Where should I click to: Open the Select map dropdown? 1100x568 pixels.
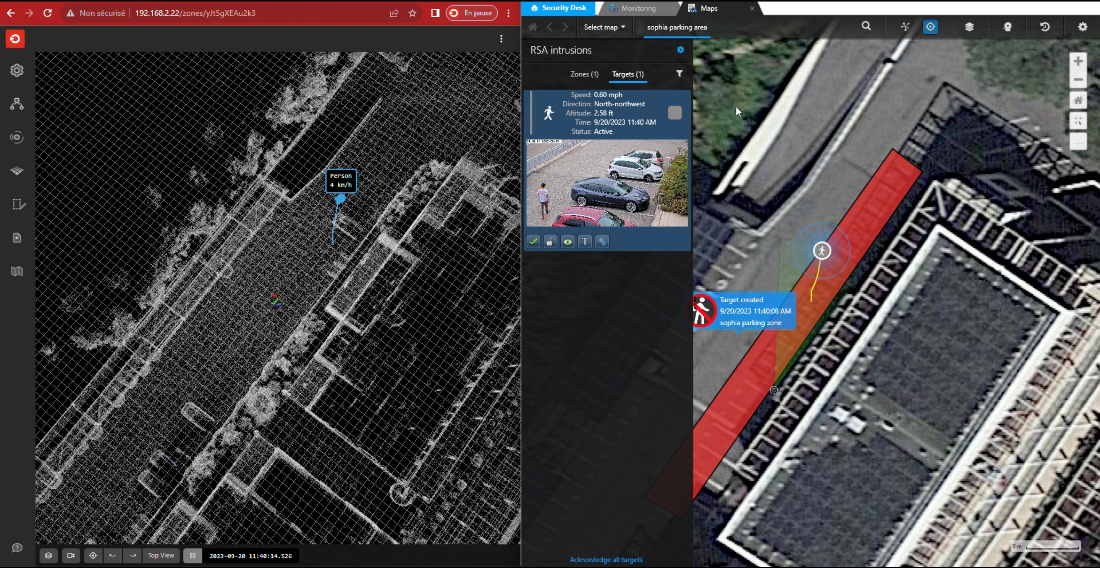click(604, 27)
